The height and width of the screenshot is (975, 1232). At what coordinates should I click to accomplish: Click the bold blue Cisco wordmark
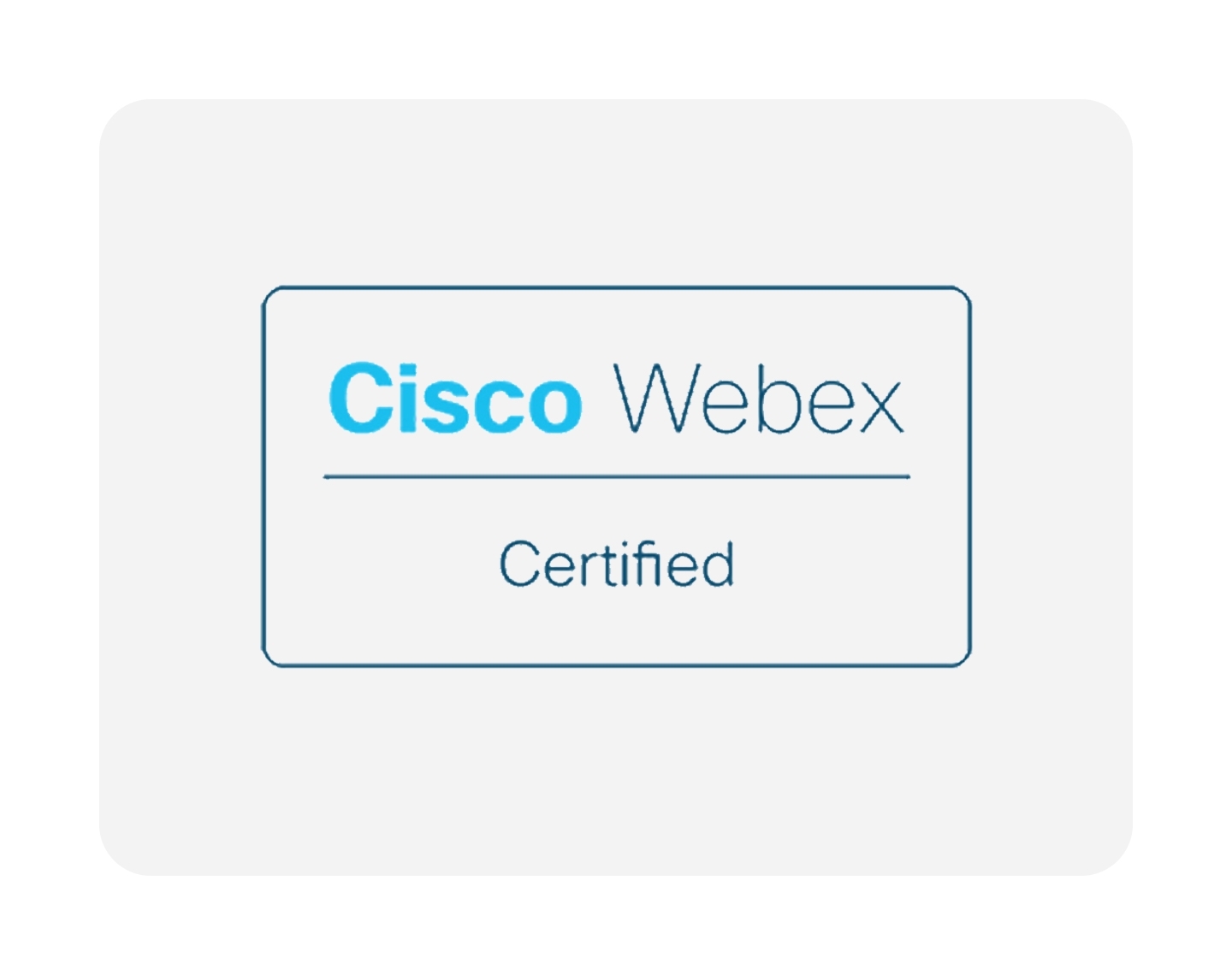click(x=455, y=398)
